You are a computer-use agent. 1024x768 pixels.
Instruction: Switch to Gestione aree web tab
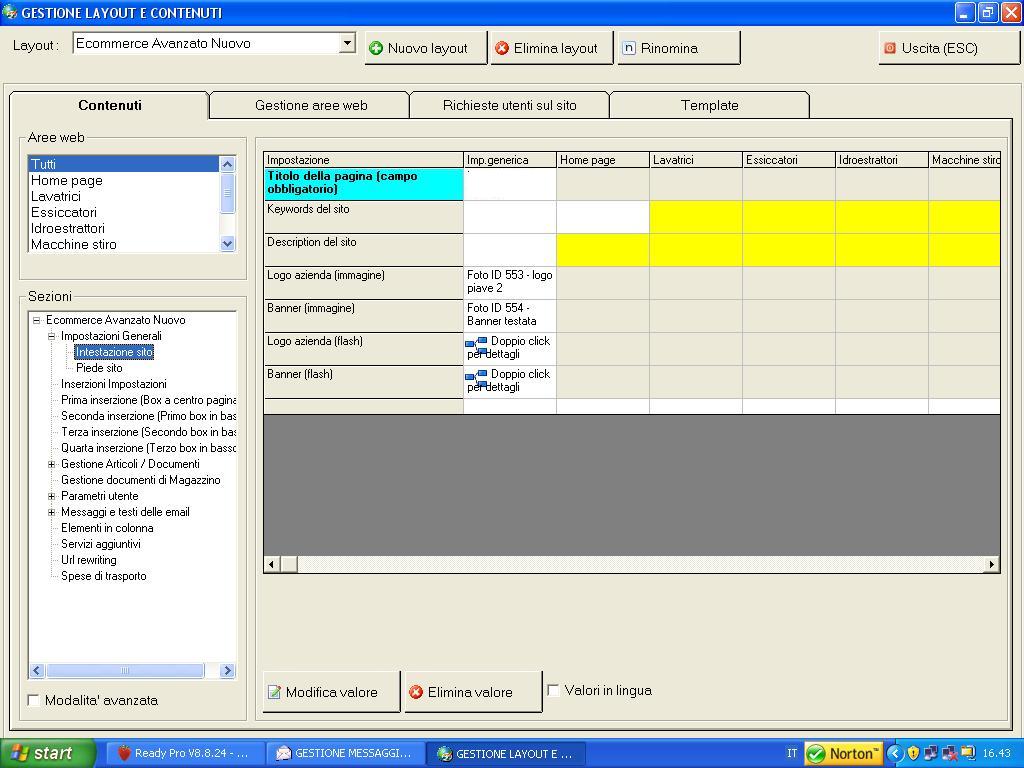coord(311,105)
